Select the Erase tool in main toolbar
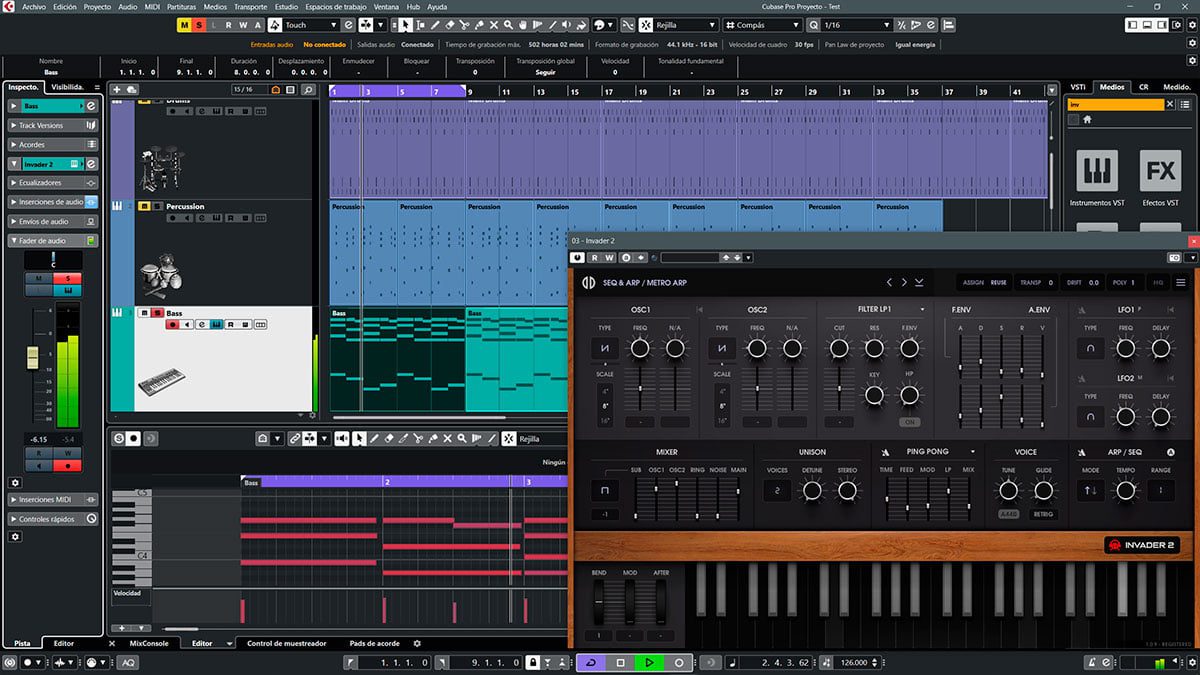This screenshot has width=1200, height=675. 450,25
